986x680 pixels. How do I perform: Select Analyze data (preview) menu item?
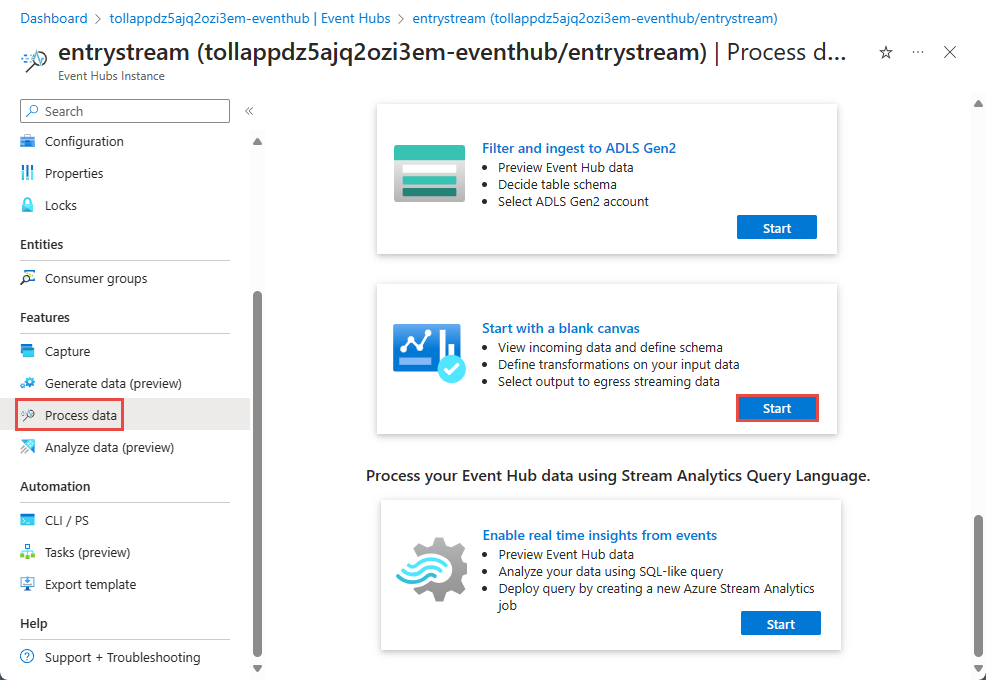coord(109,448)
